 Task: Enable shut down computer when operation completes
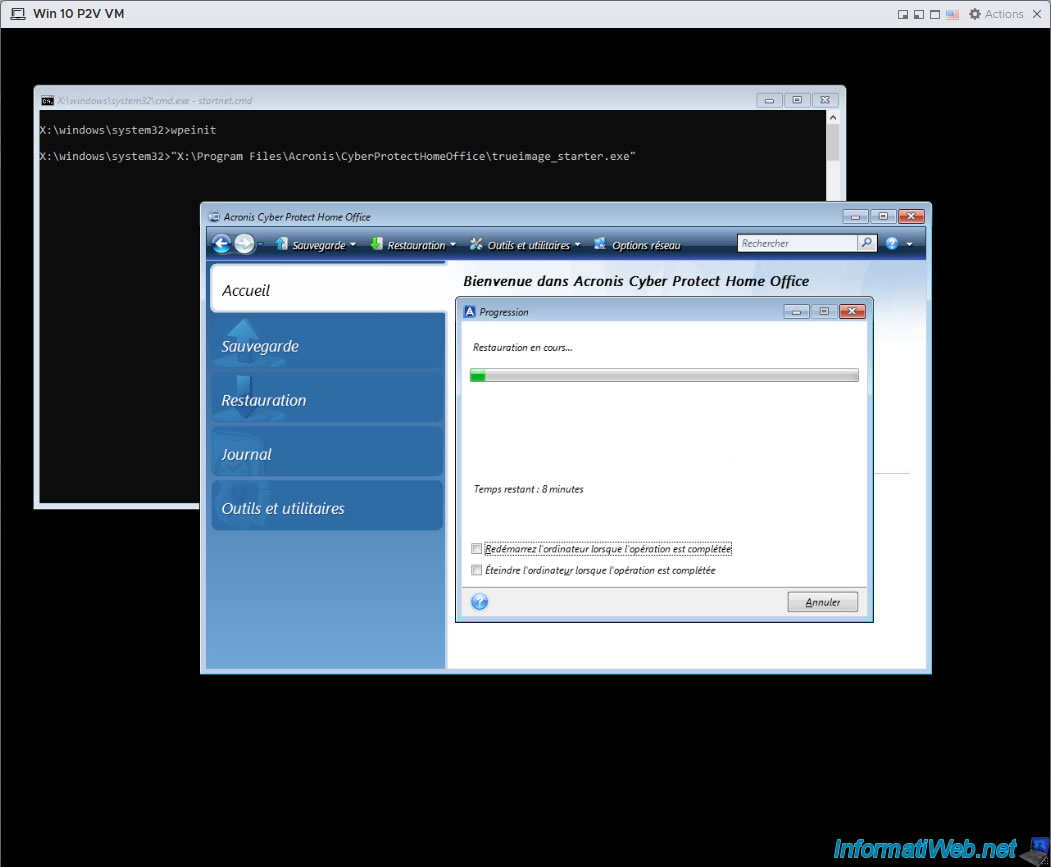477,570
